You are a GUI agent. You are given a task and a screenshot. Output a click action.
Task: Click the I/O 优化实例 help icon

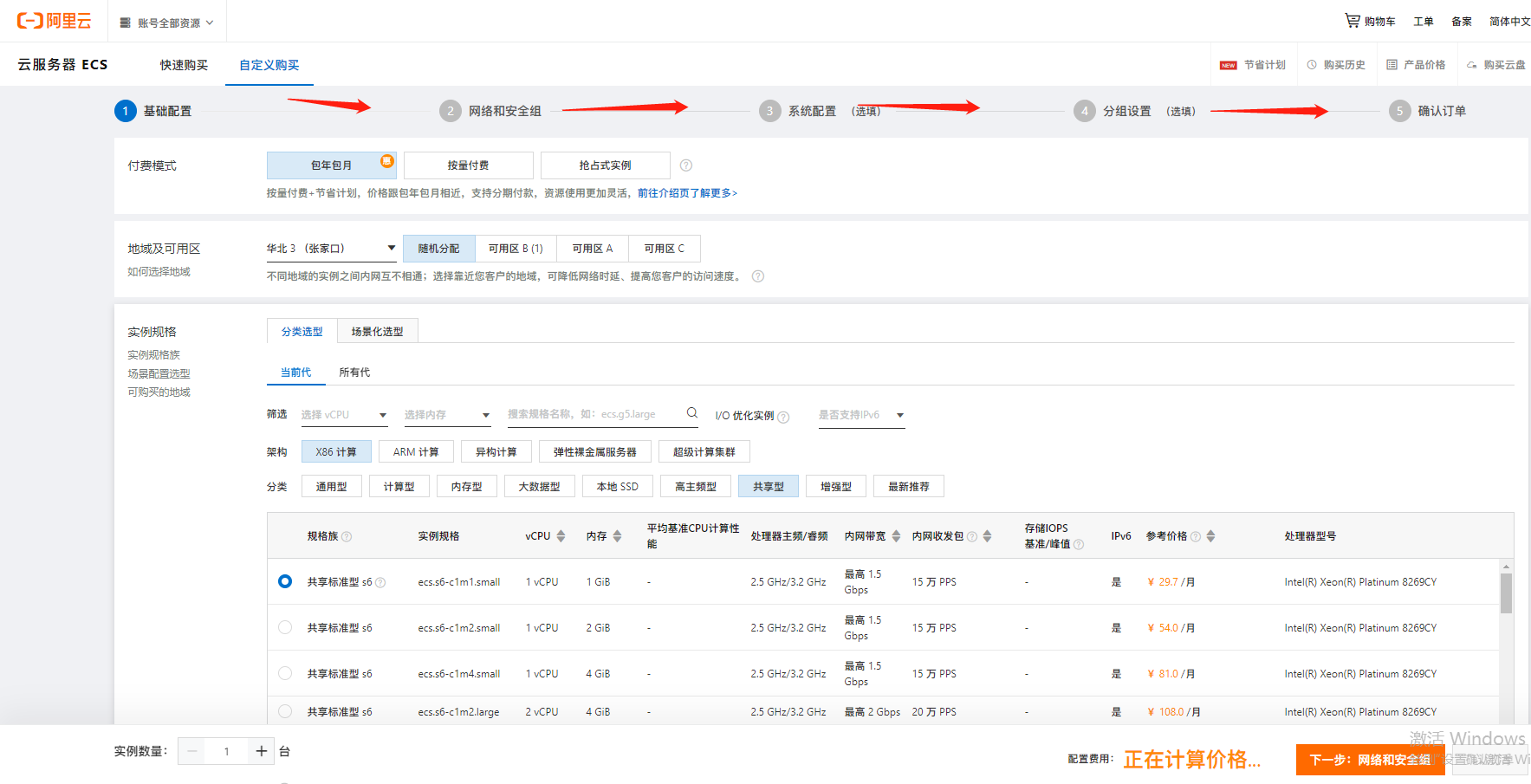click(x=783, y=417)
